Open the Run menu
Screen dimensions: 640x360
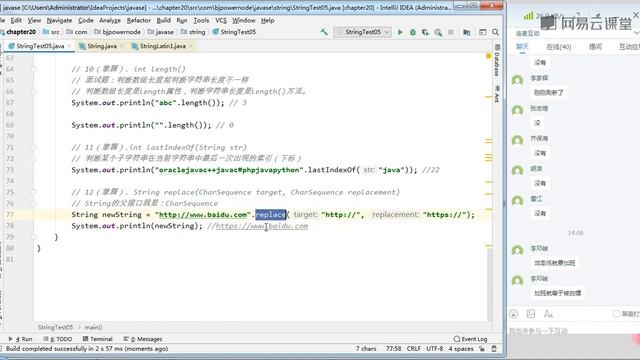pyautogui.click(x=182, y=20)
